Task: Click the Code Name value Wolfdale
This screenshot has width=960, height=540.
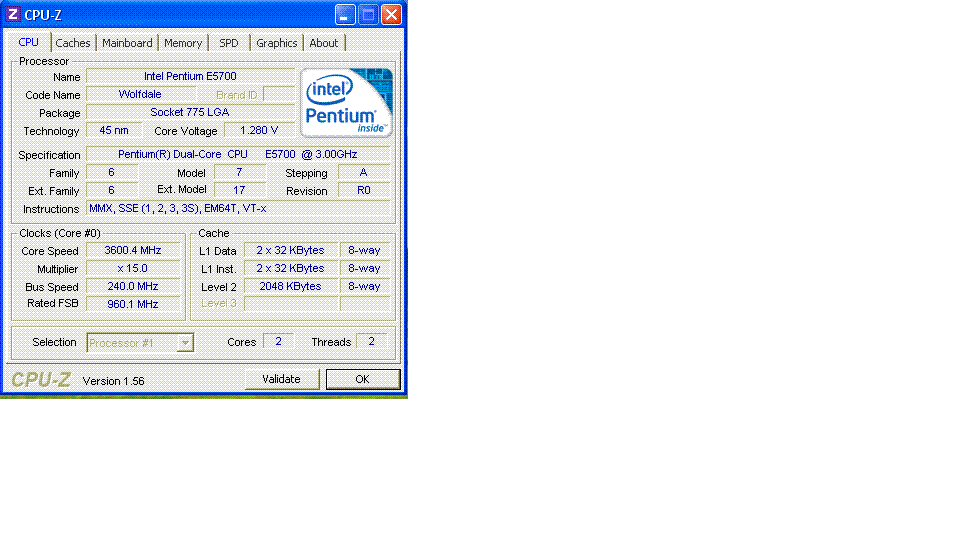Action: coord(141,94)
